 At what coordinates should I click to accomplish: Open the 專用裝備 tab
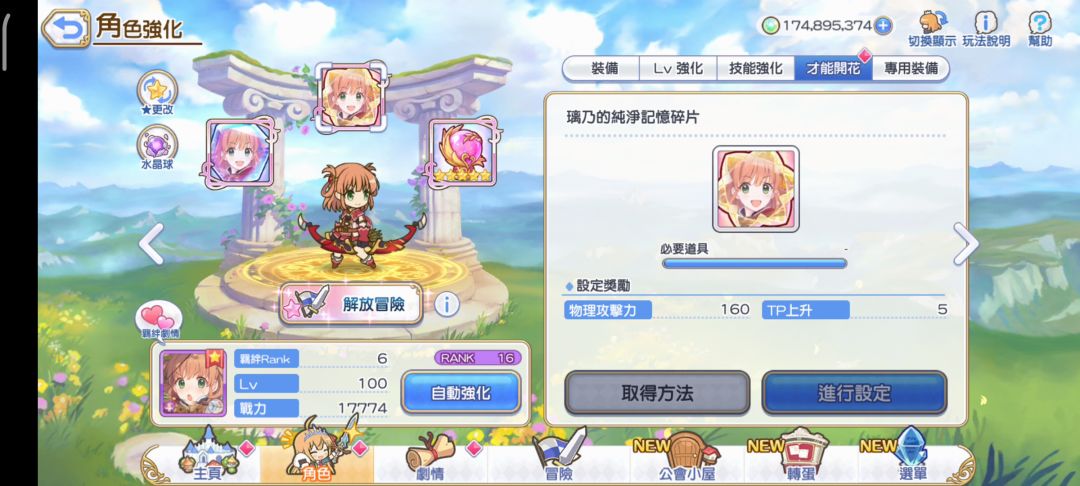click(x=911, y=69)
